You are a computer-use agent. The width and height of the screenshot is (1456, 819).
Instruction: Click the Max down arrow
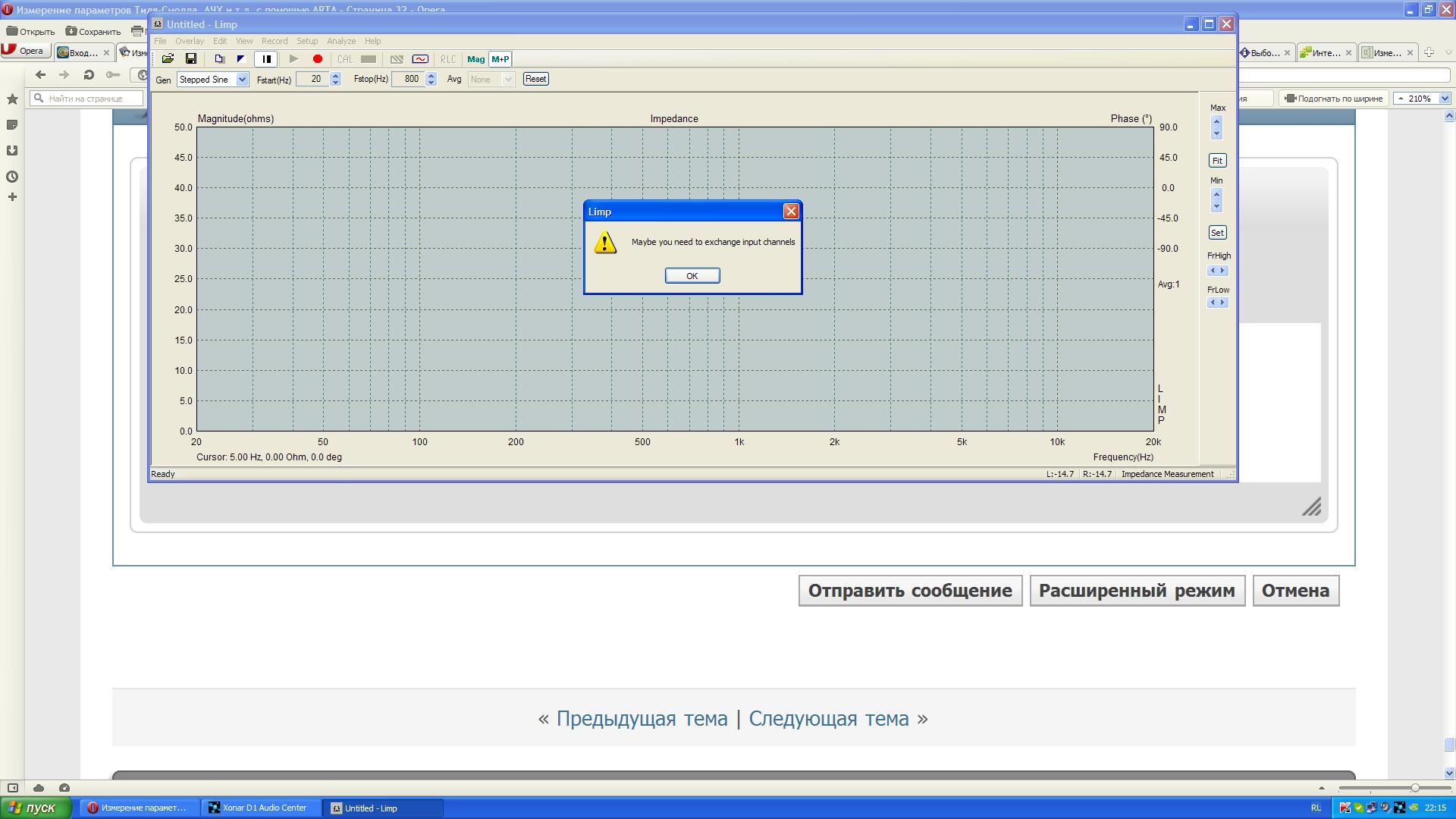pyautogui.click(x=1216, y=133)
